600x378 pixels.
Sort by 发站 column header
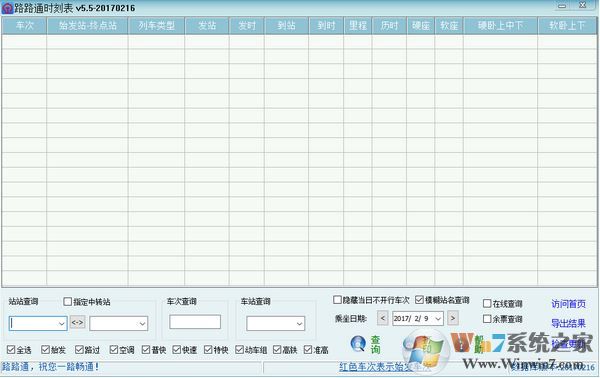207,26
